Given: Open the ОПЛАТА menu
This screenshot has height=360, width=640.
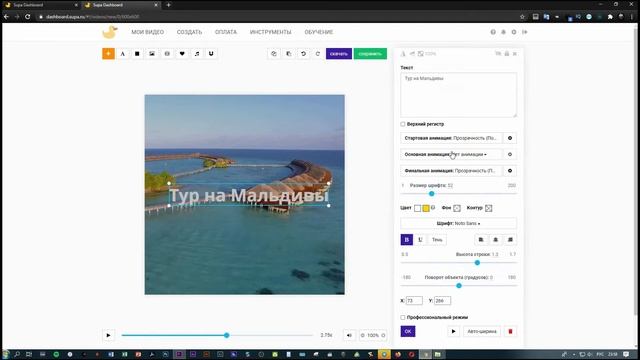Looking at the screenshot, I should pyautogui.click(x=226, y=32).
